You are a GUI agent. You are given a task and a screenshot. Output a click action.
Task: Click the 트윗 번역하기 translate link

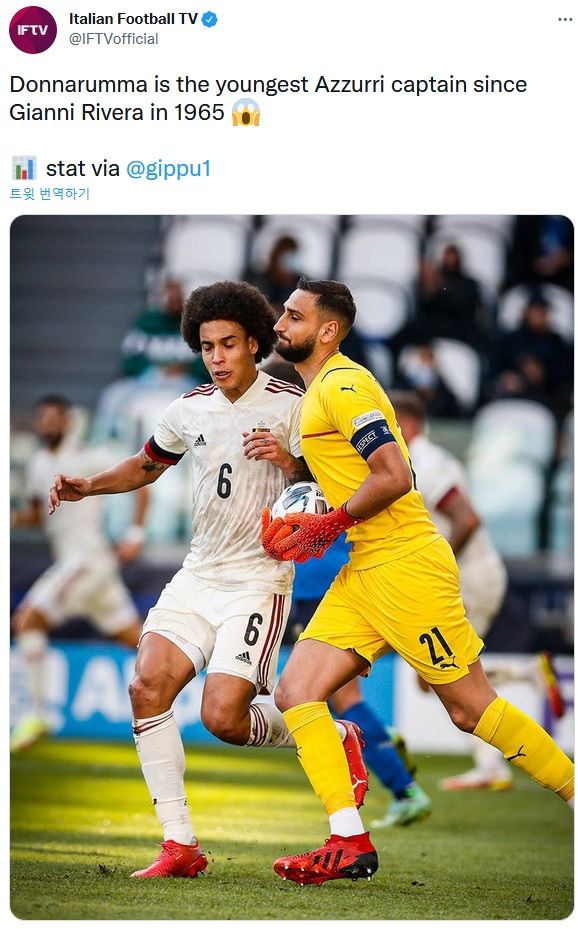tap(50, 194)
